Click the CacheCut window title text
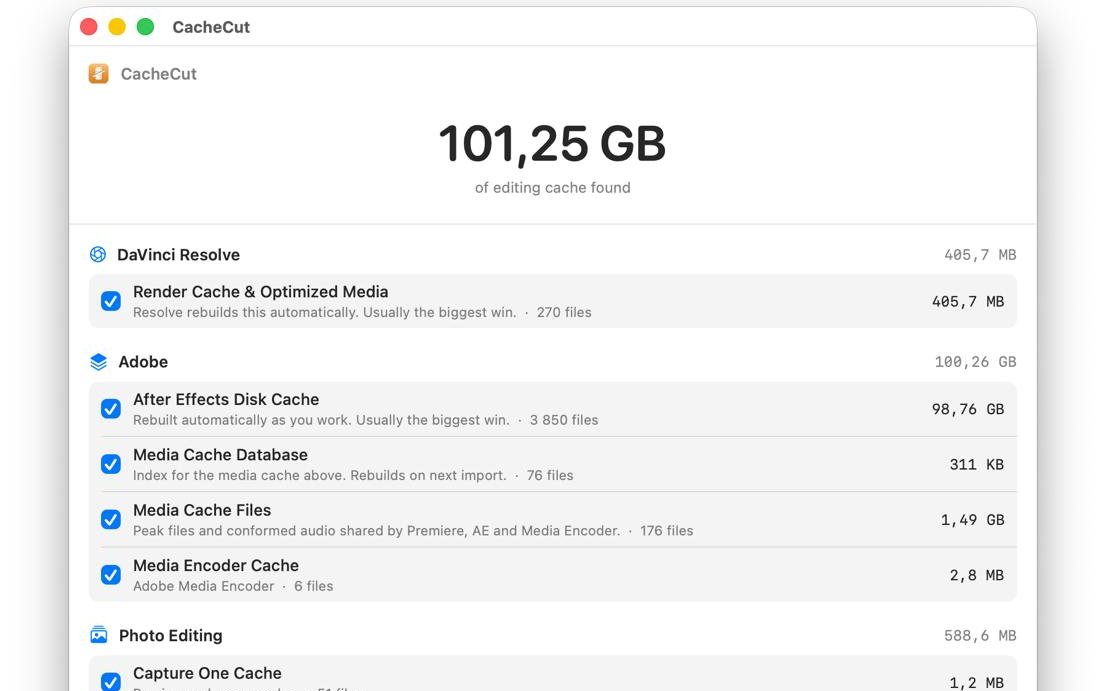1106x691 pixels. pos(211,27)
